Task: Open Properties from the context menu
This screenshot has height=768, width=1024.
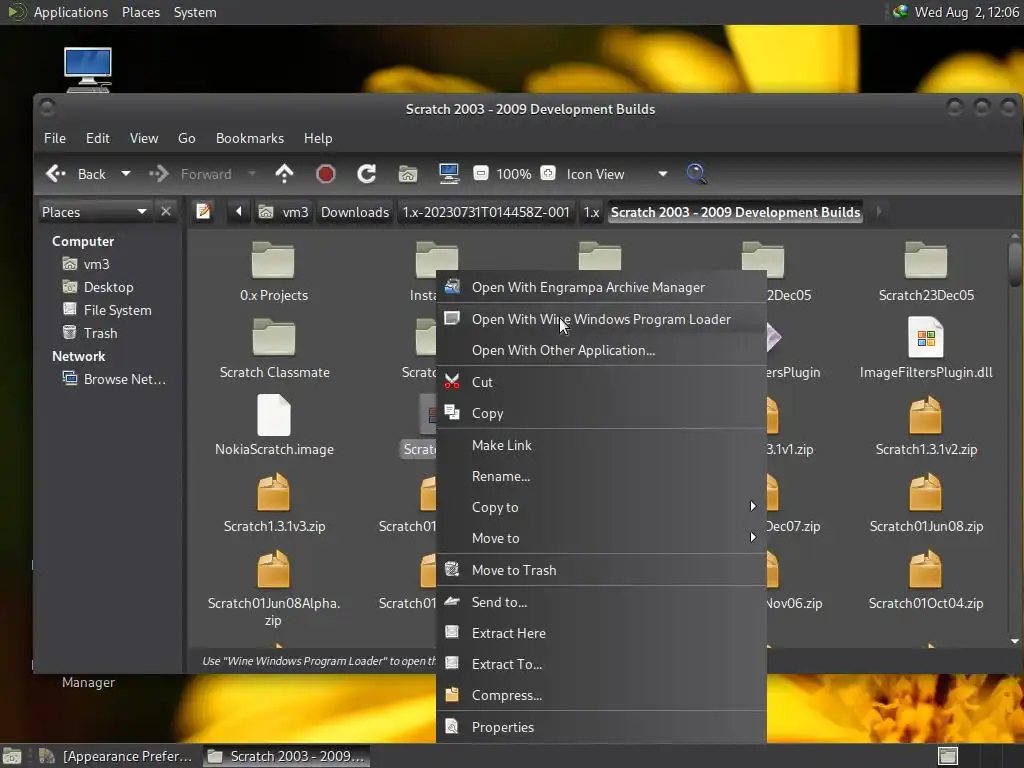Action: coord(601,727)
